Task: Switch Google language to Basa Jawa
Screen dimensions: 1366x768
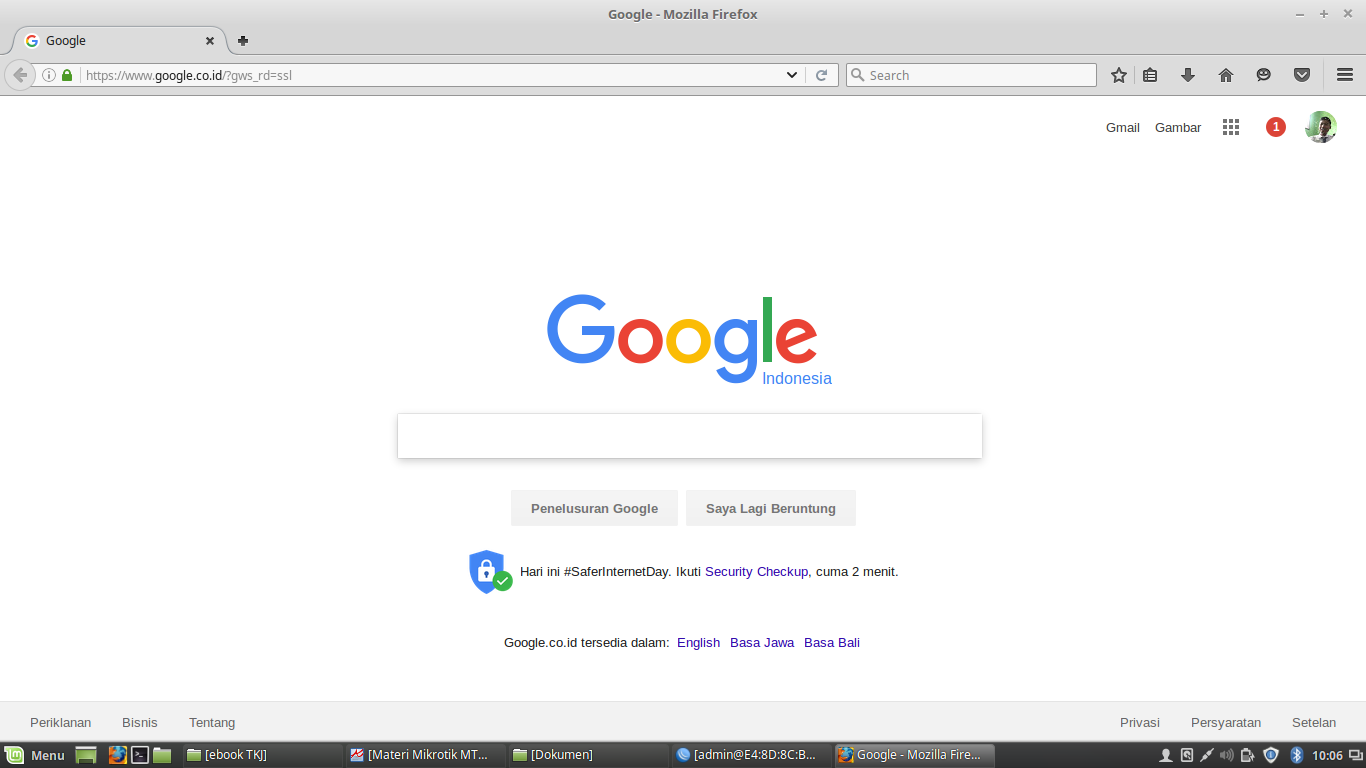Action: pos(762,643)
